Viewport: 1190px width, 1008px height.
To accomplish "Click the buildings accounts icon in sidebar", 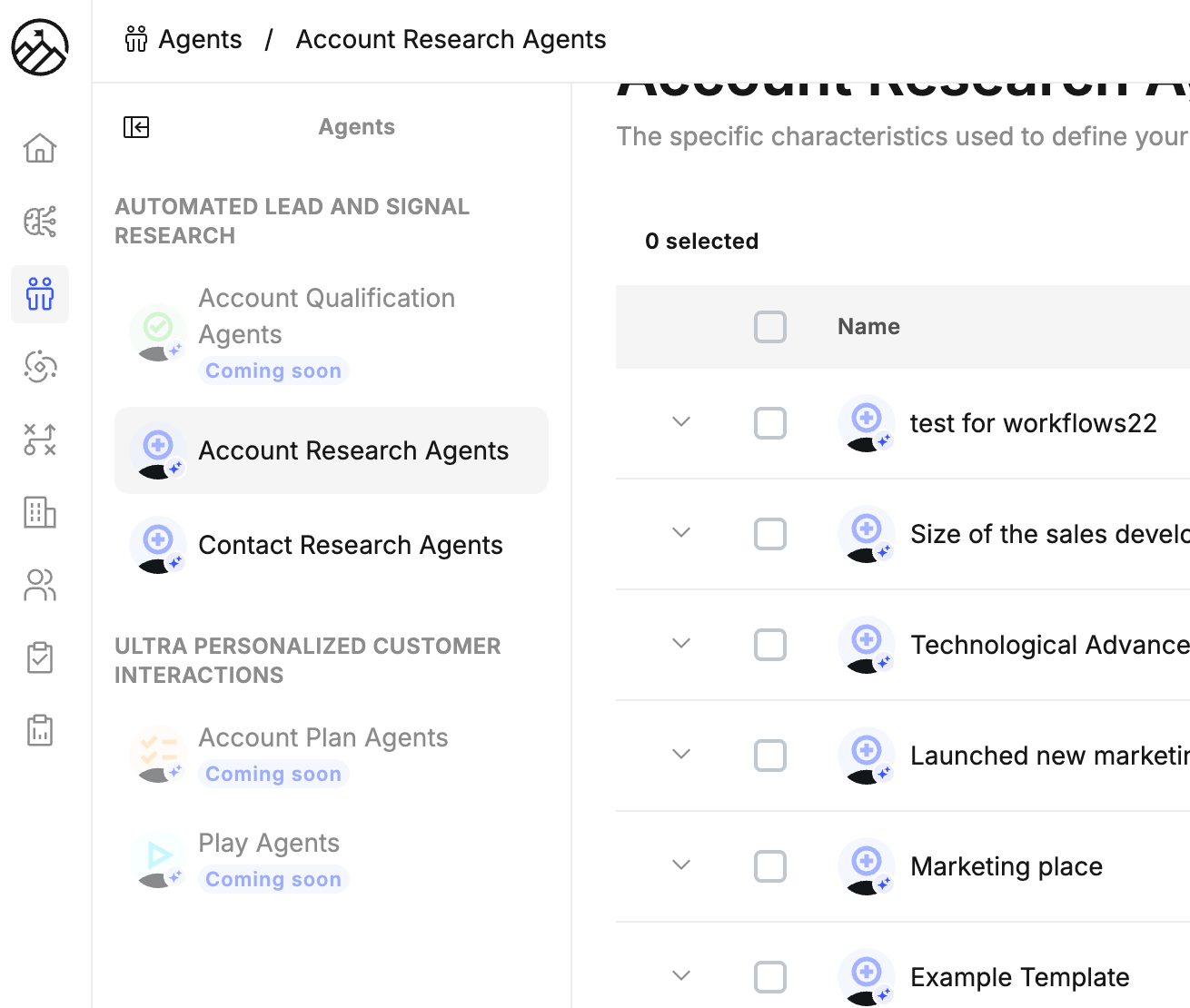I will [40, 512].
